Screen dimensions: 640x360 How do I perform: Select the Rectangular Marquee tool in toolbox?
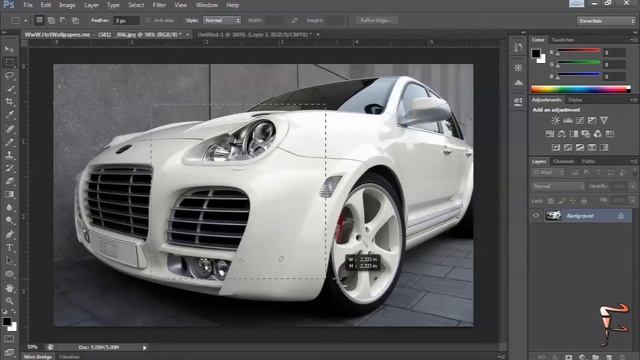click(x=9, y=62)
